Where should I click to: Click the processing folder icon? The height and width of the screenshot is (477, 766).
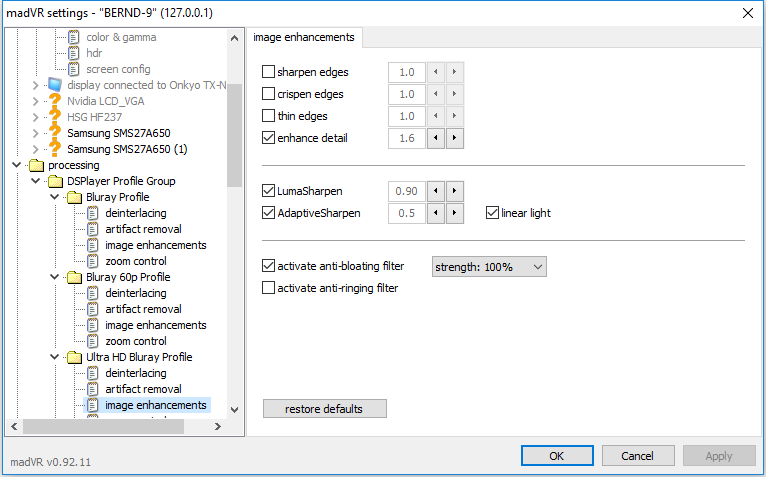coord(36,165)
